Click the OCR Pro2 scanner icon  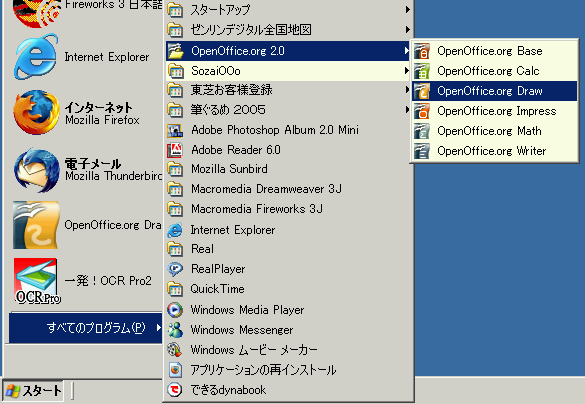[x=36, y=281]
